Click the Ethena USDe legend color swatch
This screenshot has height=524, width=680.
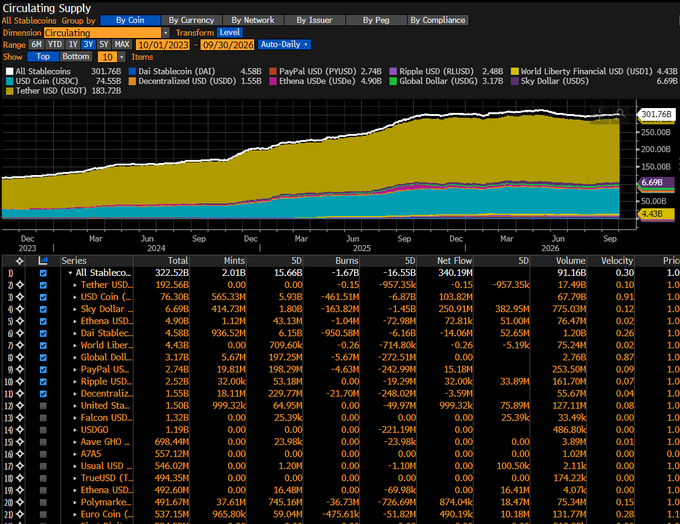point(273,81)
